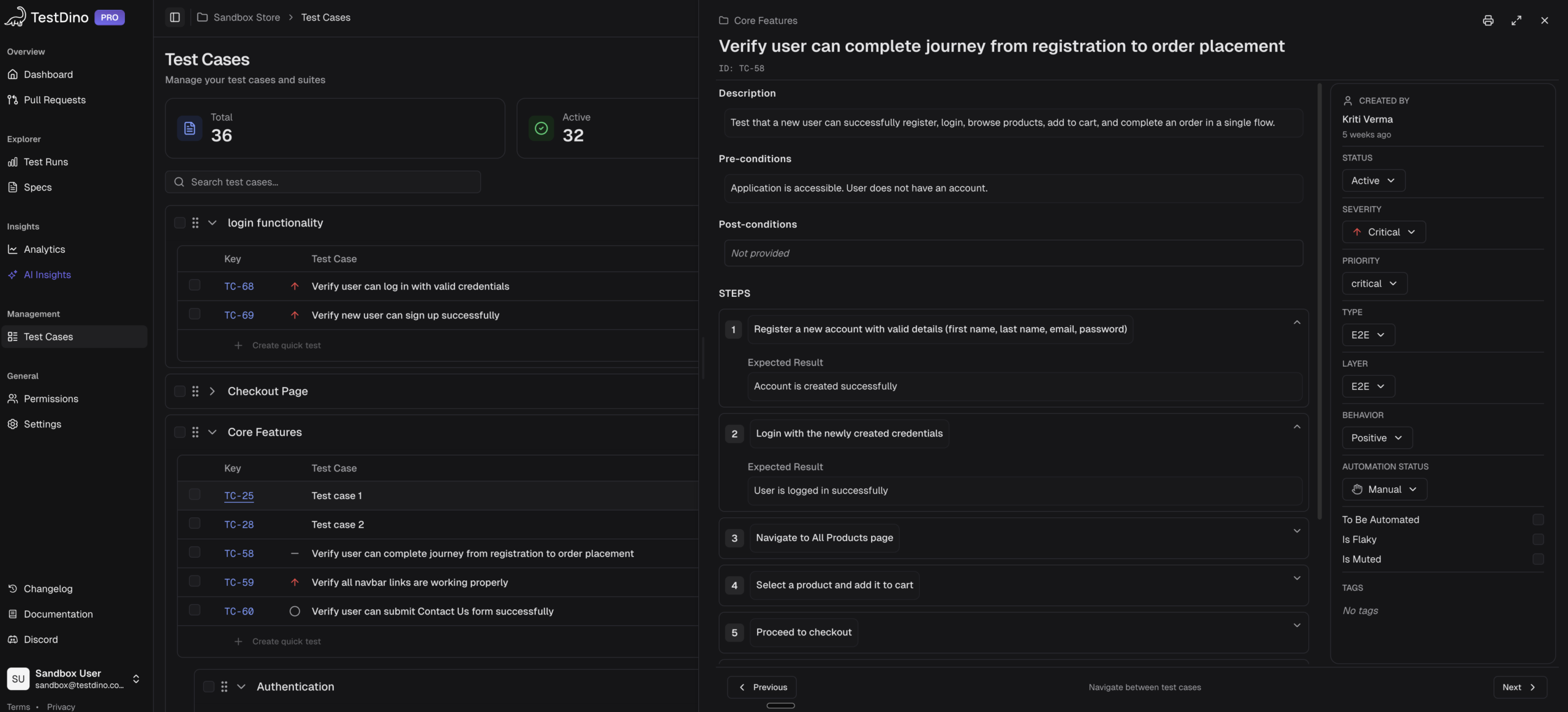Image resolution: width=1568 pixels, height=712 pixels.
Task: Expand step 3 Navigate to All Products
Action: point(1297,531)
